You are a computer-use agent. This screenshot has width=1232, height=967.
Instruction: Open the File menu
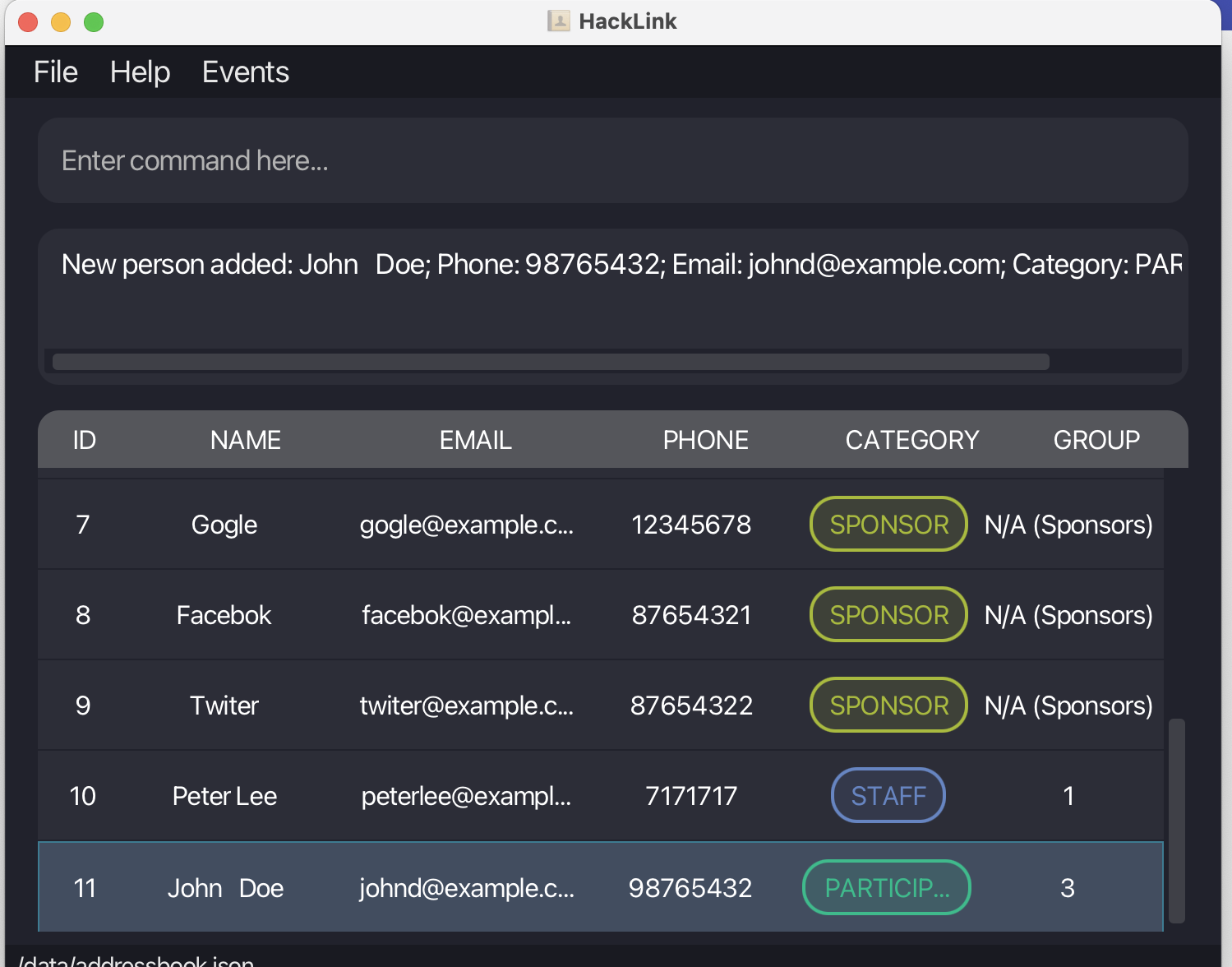coord(56,72)
